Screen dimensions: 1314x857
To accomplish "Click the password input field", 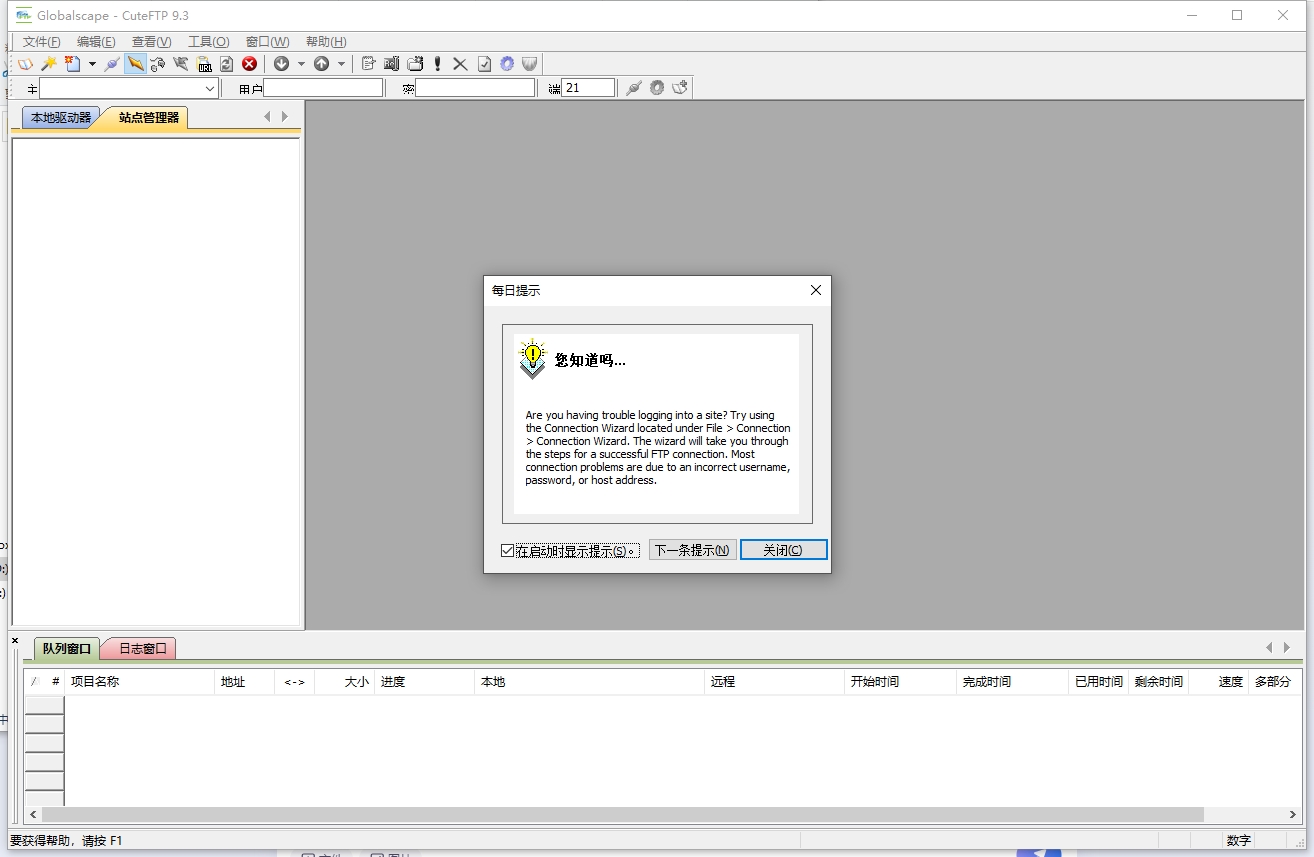I will pos(475,88).
